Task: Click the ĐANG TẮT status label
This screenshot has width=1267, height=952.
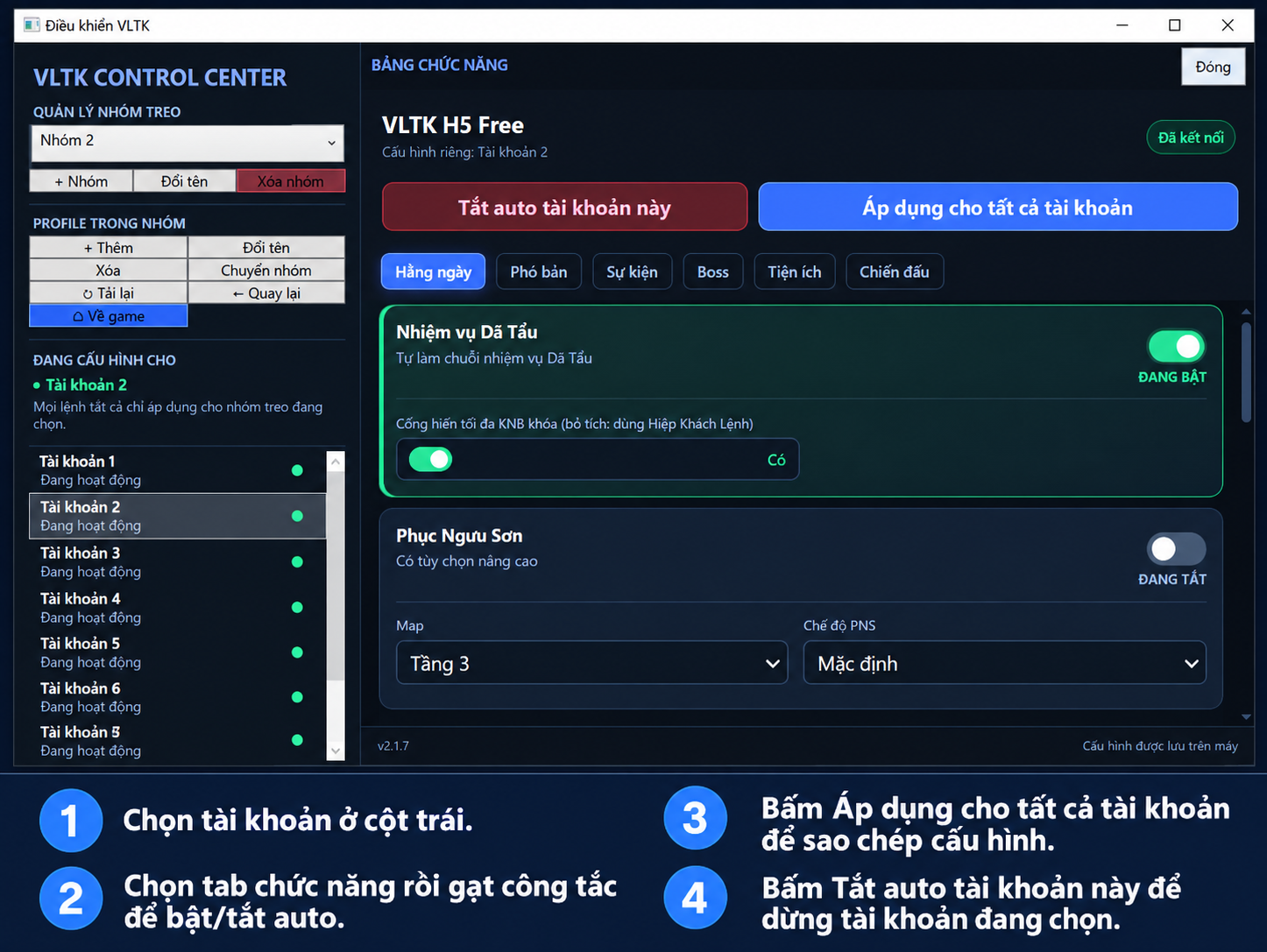Action: click(x=1172, y=580)
